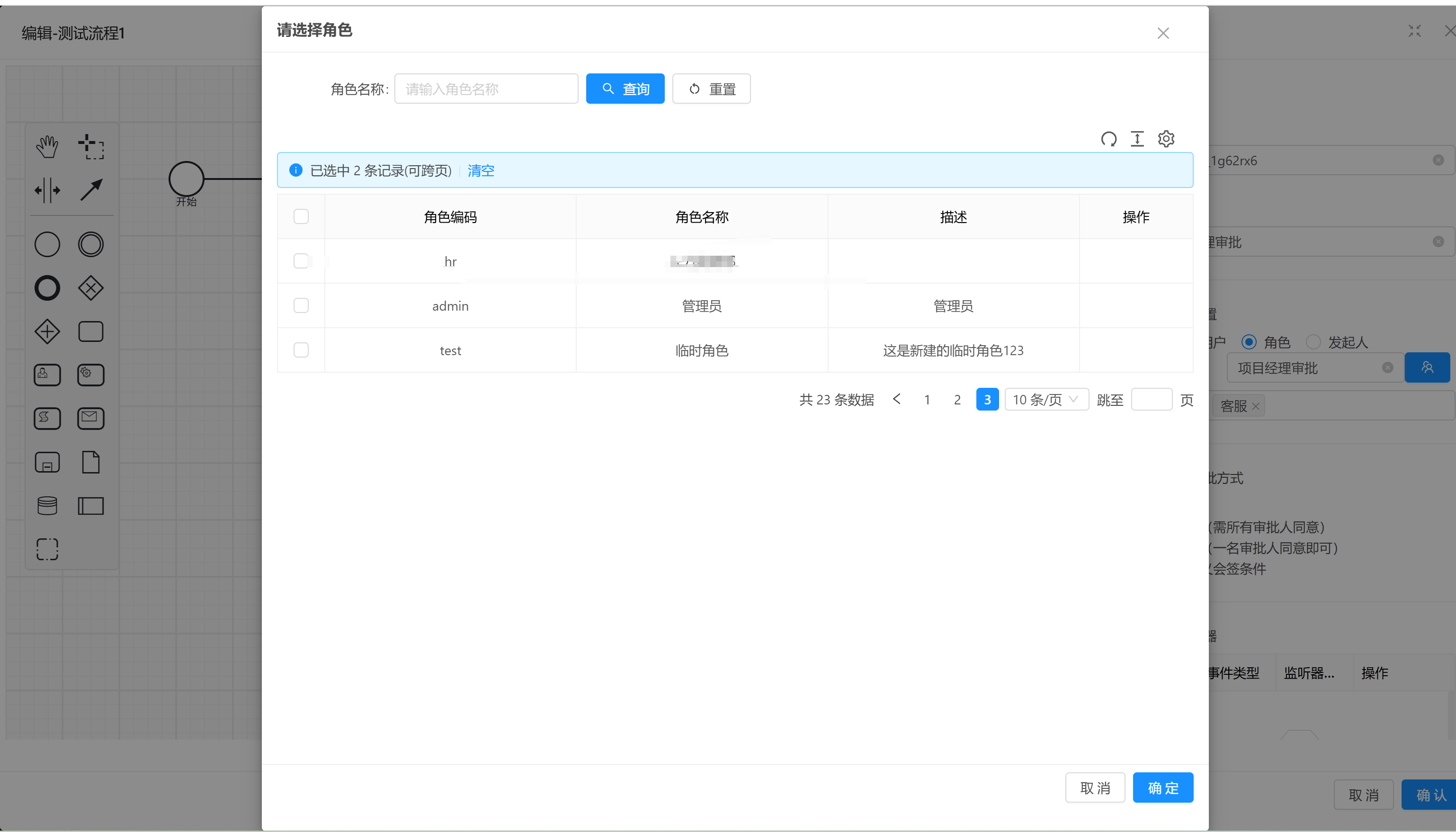Select the user task tool
Screen dimensions: 1456x832
47,375
